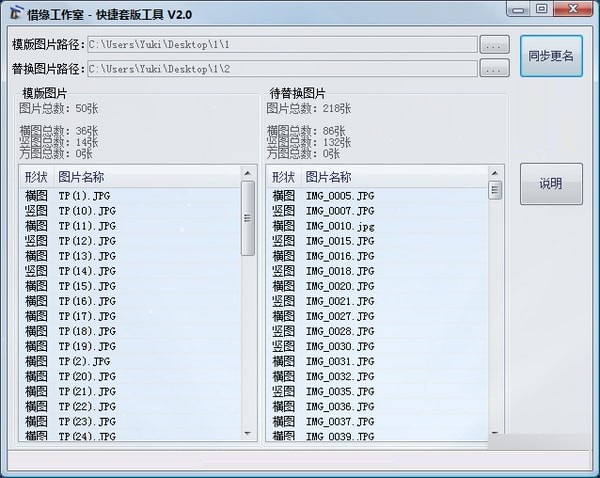Screen dimensions: 600x478
Task: Select the IMG_0007.JPG row
Action: pyautogui.click(x=377, y=211)
